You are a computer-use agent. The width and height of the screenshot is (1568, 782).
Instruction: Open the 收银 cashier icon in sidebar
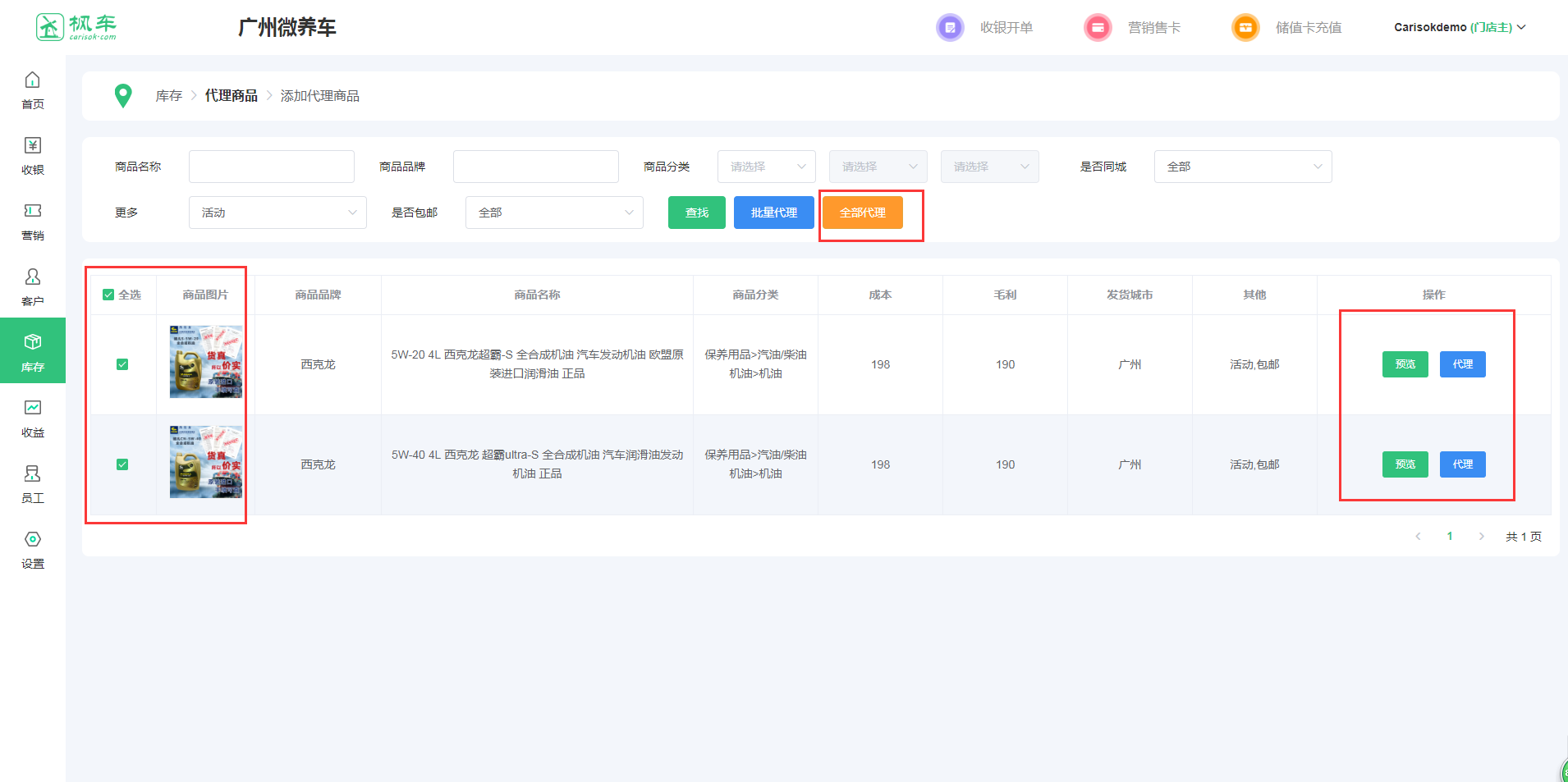coord(32,146)
